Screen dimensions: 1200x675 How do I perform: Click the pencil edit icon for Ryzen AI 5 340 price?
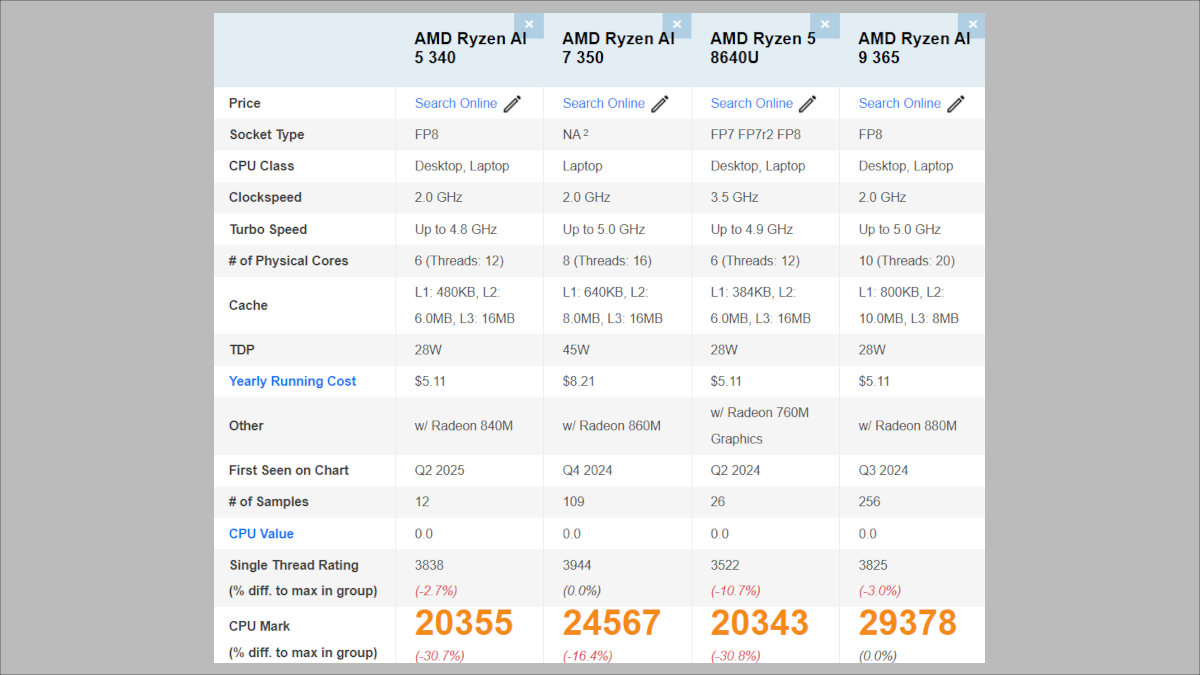pyautogui.click(x=512, y=103)
